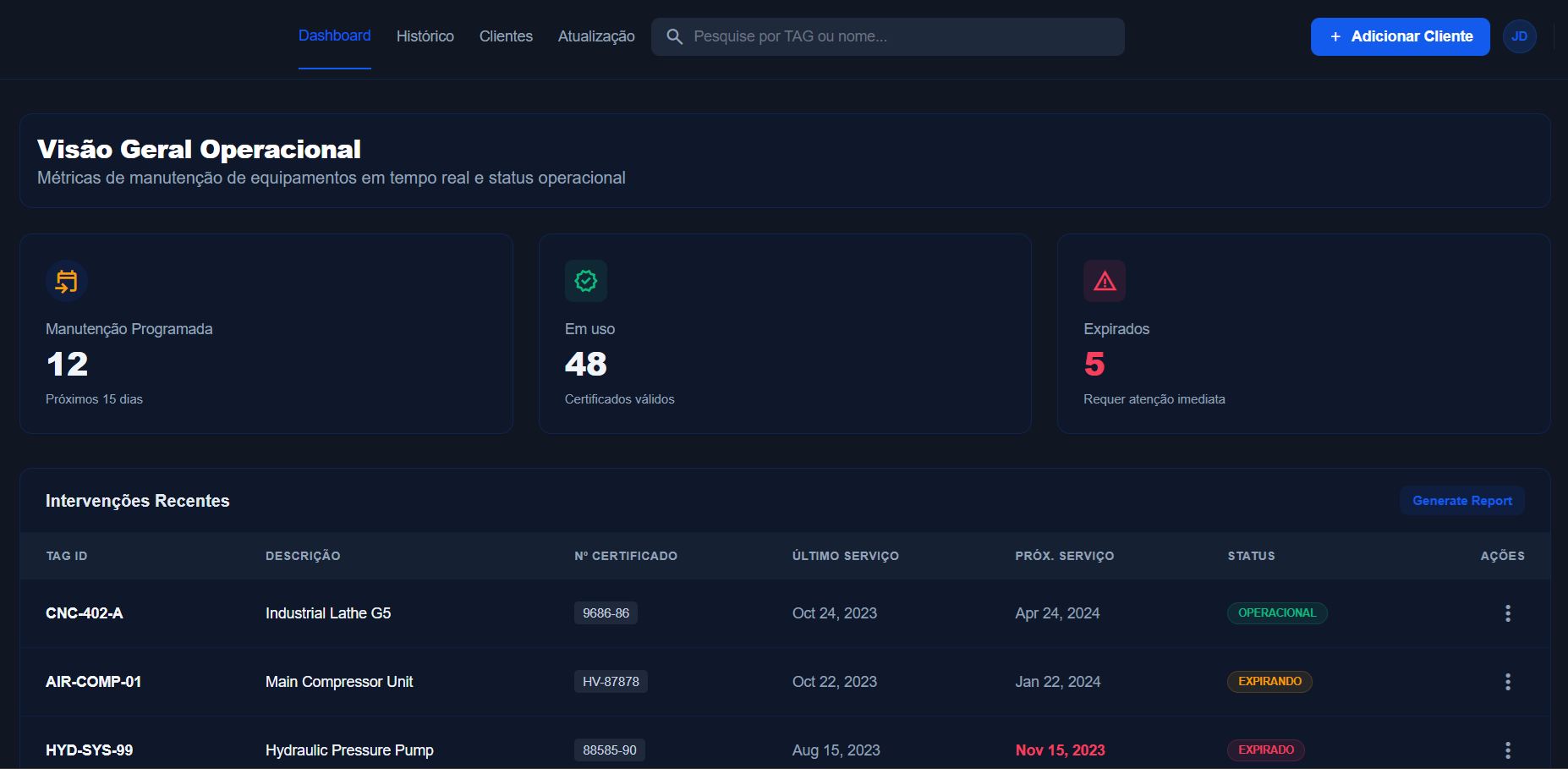The height and width of the screenshot is (769, 1568).
Task: Click the OPERACIONAL status badge
Action: pyautogui.click(x=1277, y=613)
